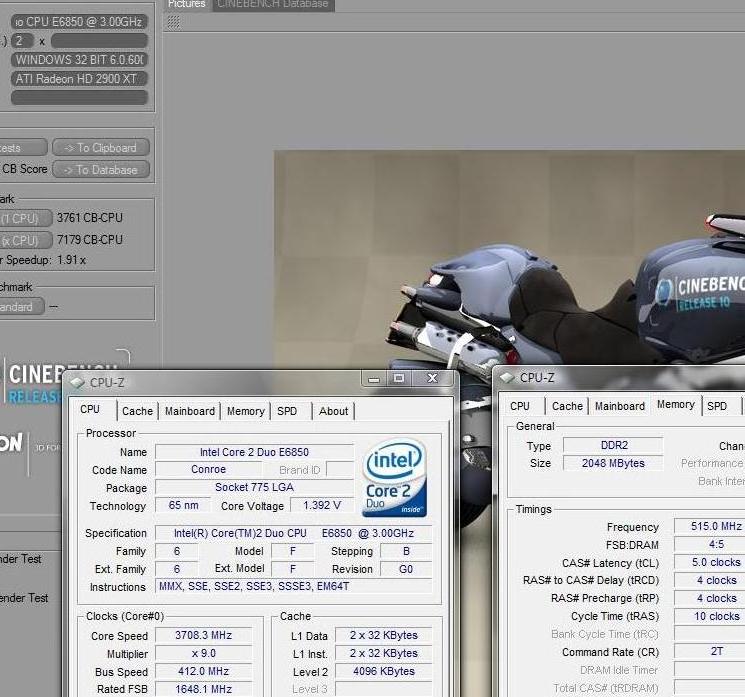Click the Revision value G0
This screenshot has width=745, height=697.
406,569
